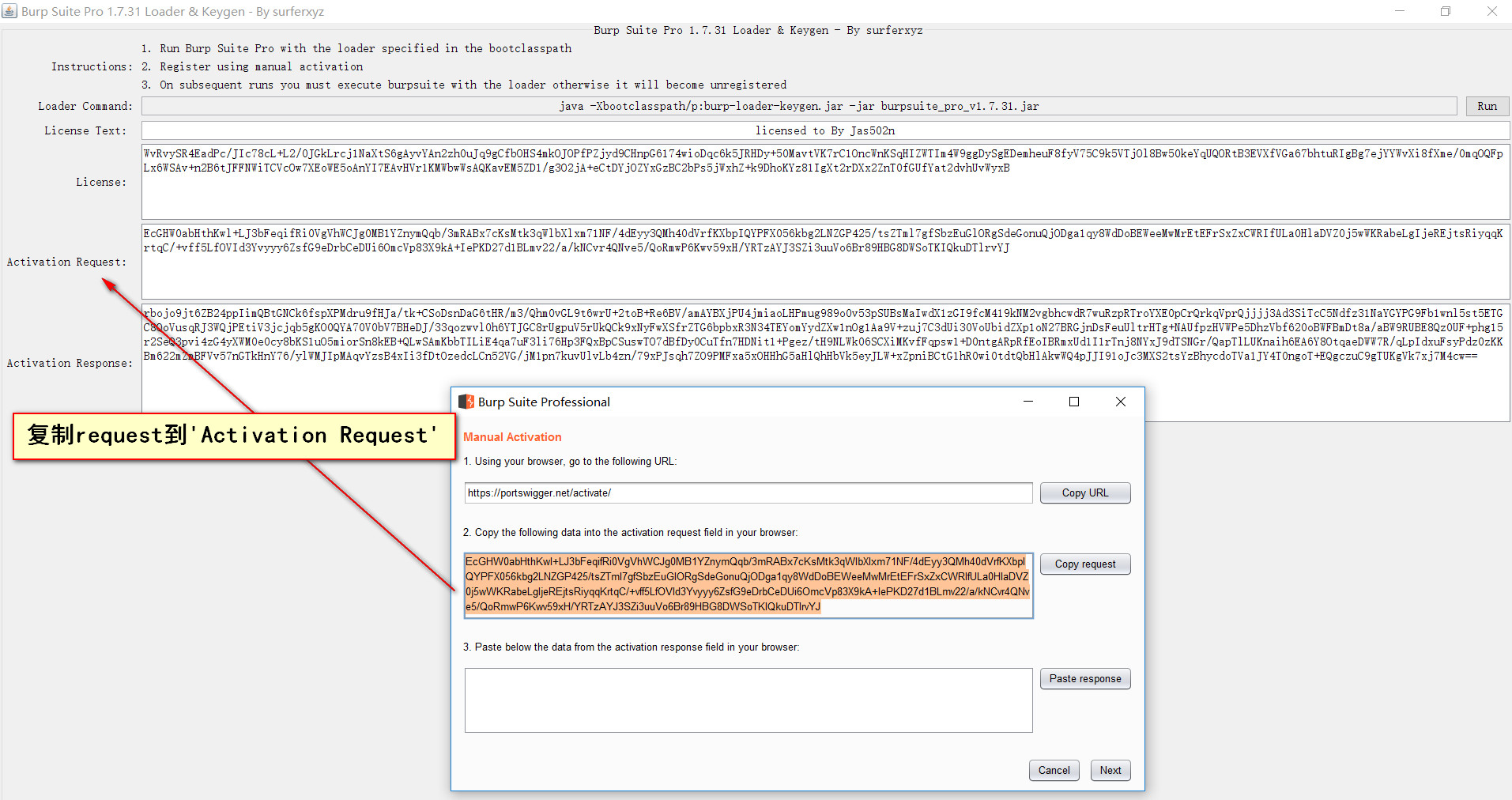Click the Copy URL button
Image resolution: width=1512 pixels, height=800 pixels.
point(1085,492)
